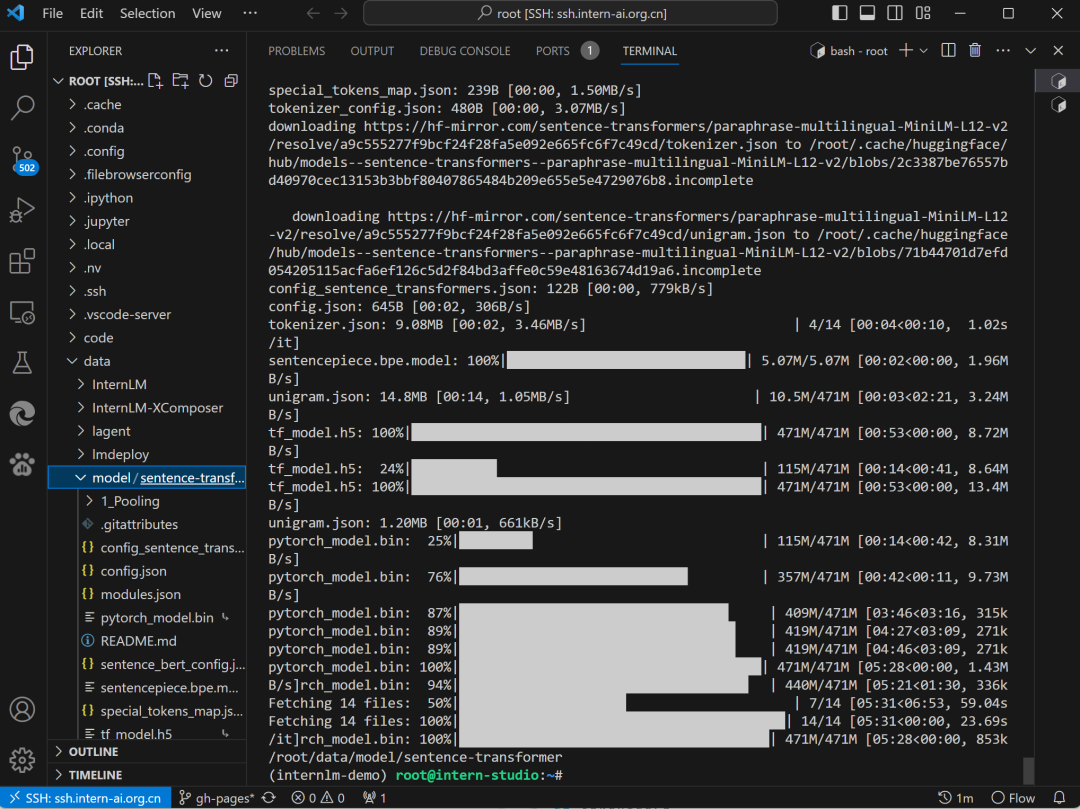Collapse the data folder
Screen dimensions: 1080x809
point(147,361)
